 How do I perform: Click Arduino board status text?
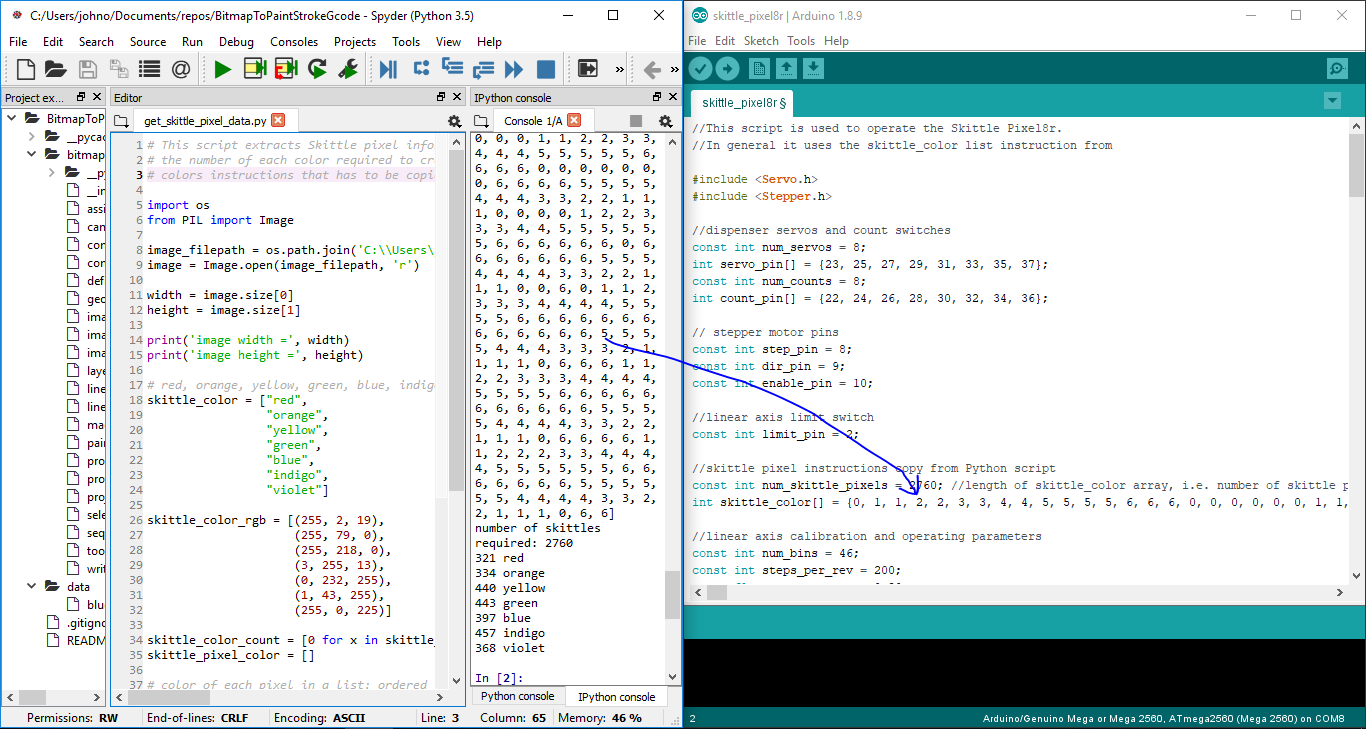click(x=1164, y=718)
